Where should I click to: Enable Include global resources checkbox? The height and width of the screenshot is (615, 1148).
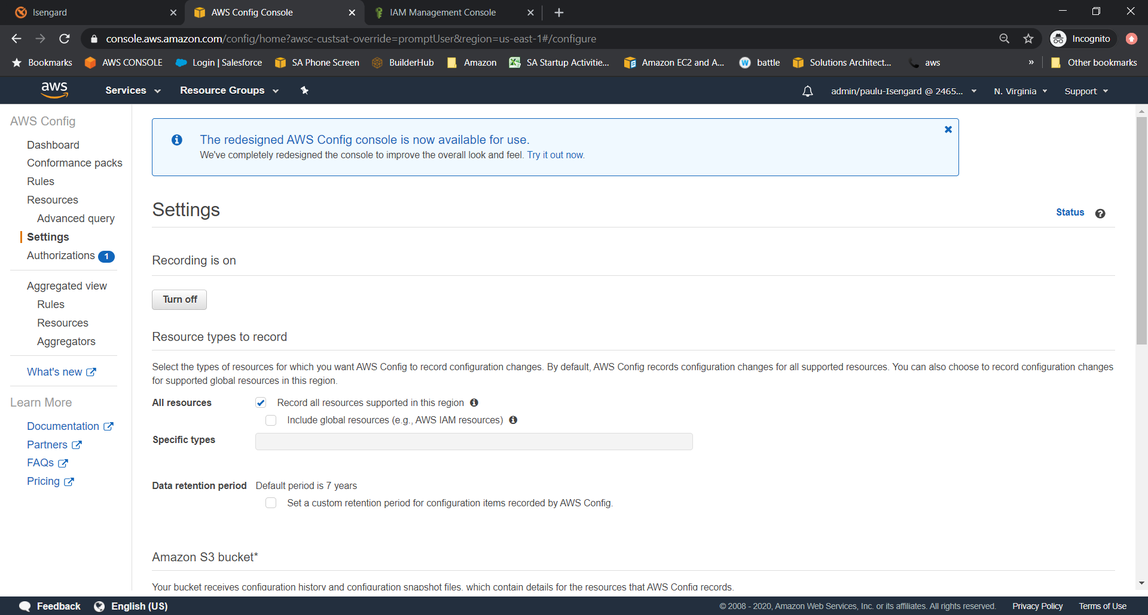pyautogui.click(x=271, y=420)
